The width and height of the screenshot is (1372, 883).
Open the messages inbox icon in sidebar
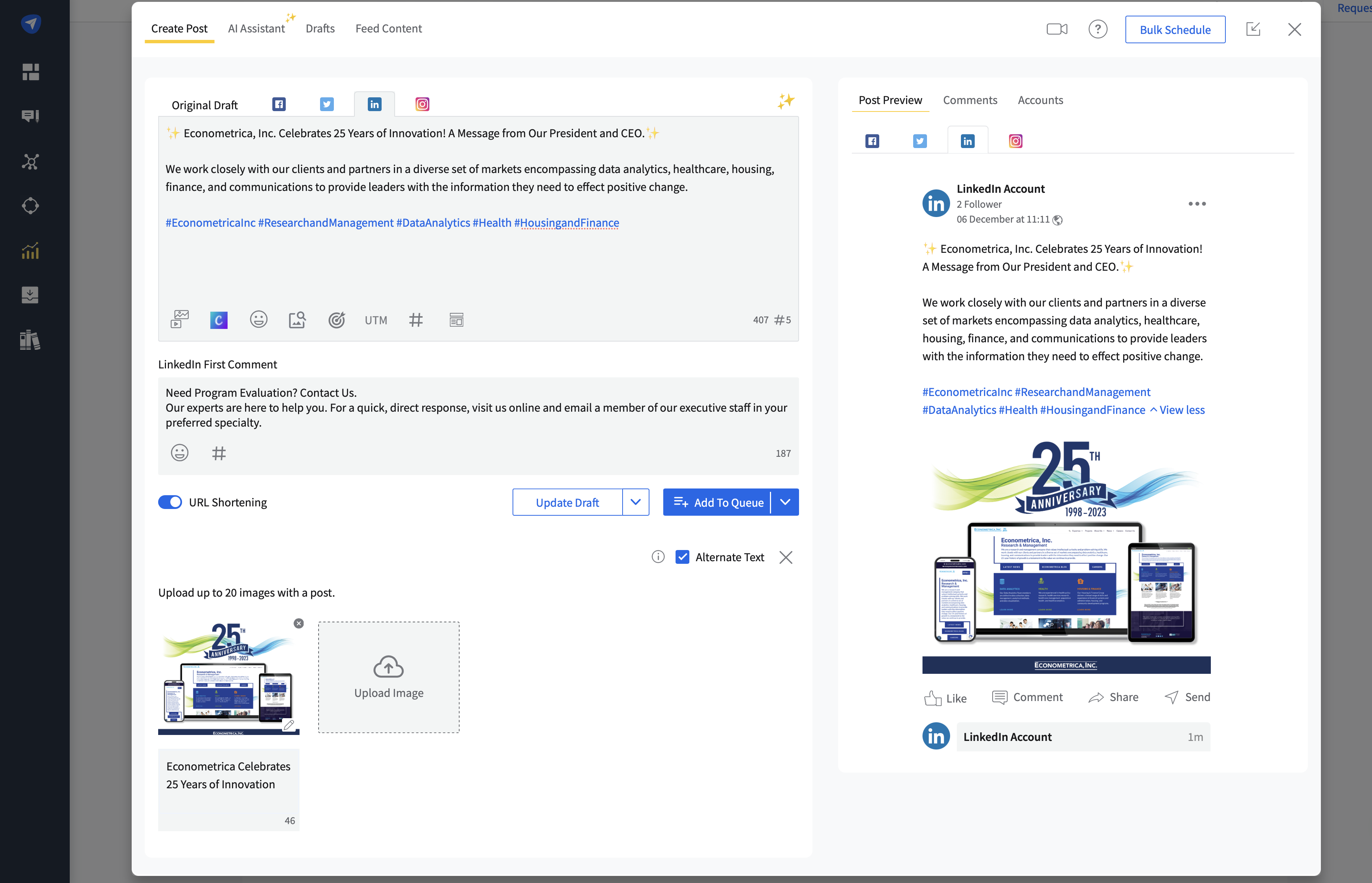(30, 116)
